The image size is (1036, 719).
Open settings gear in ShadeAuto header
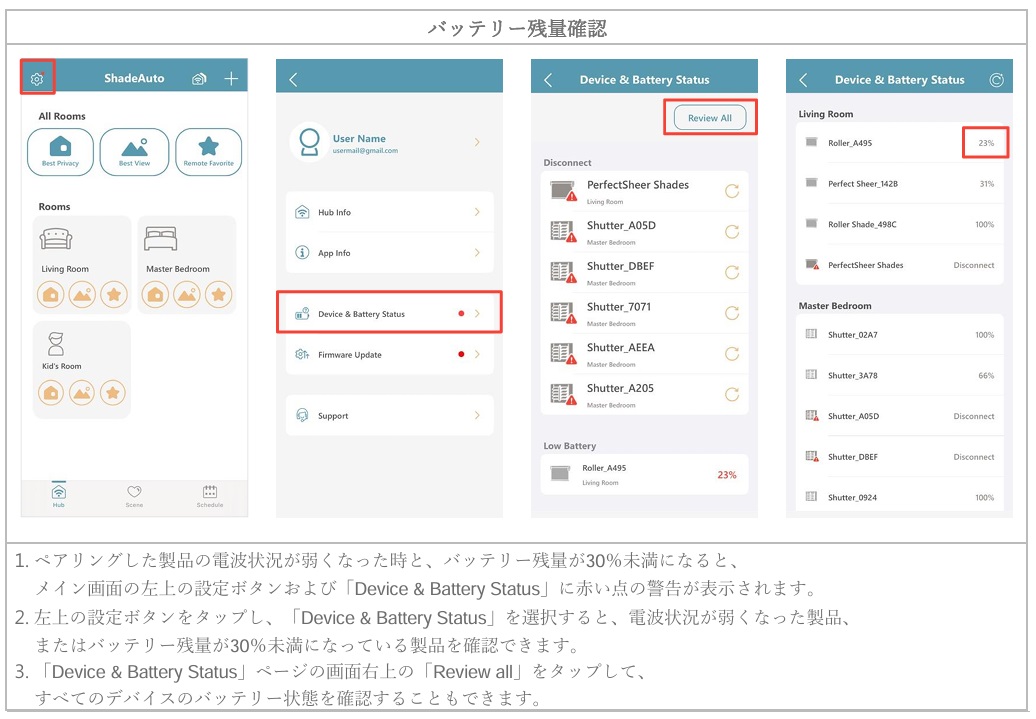37,78
